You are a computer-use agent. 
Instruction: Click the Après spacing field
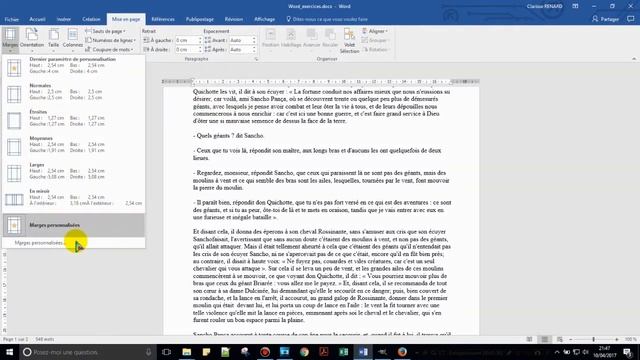point(240,49)
